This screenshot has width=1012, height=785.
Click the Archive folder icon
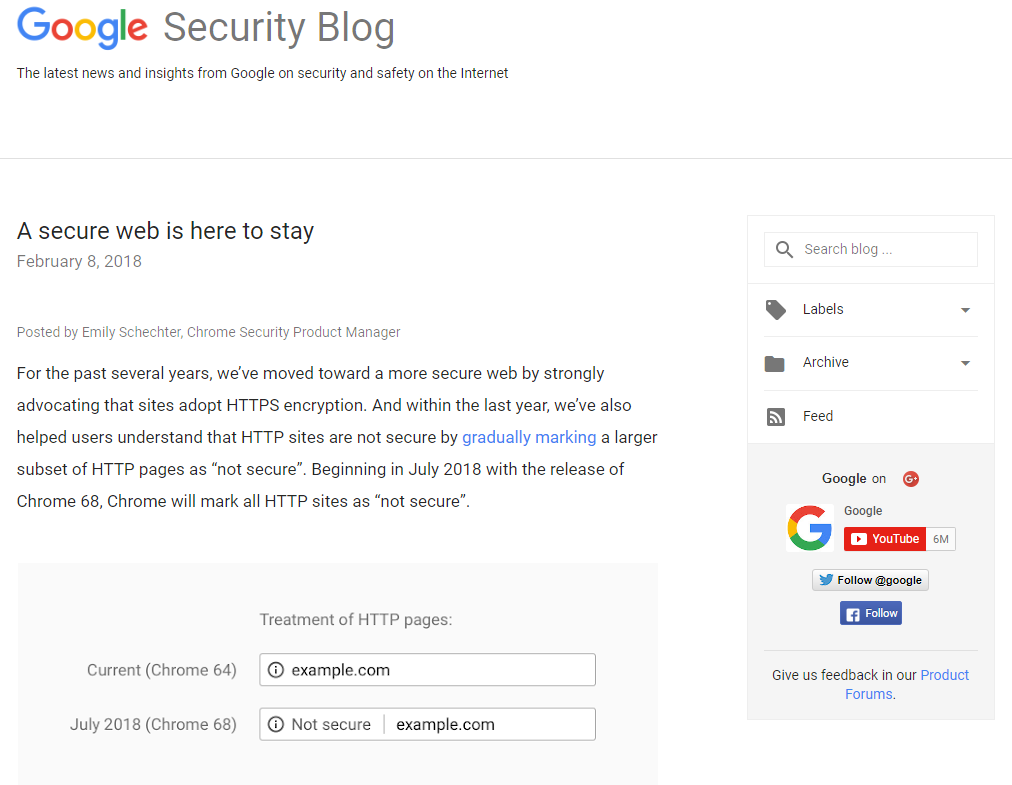pos(775,363)
